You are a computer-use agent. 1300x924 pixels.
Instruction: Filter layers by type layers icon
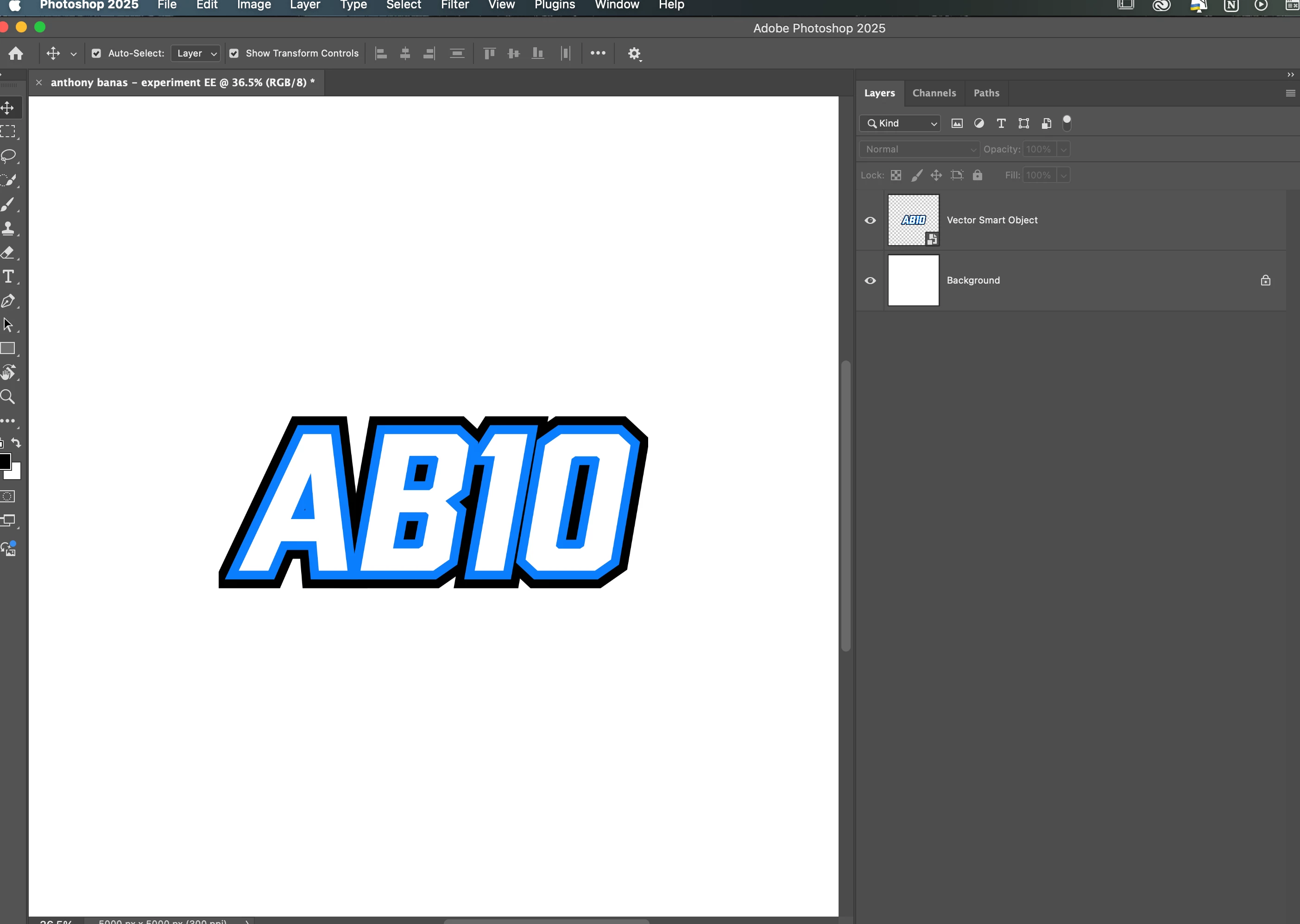coord(1001,123)
